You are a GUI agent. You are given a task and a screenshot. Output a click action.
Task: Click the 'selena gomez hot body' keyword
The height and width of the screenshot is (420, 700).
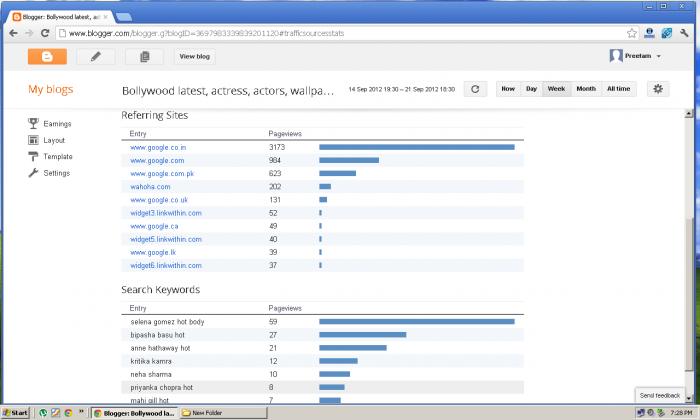pyautogui.click(x=167, y=322)
